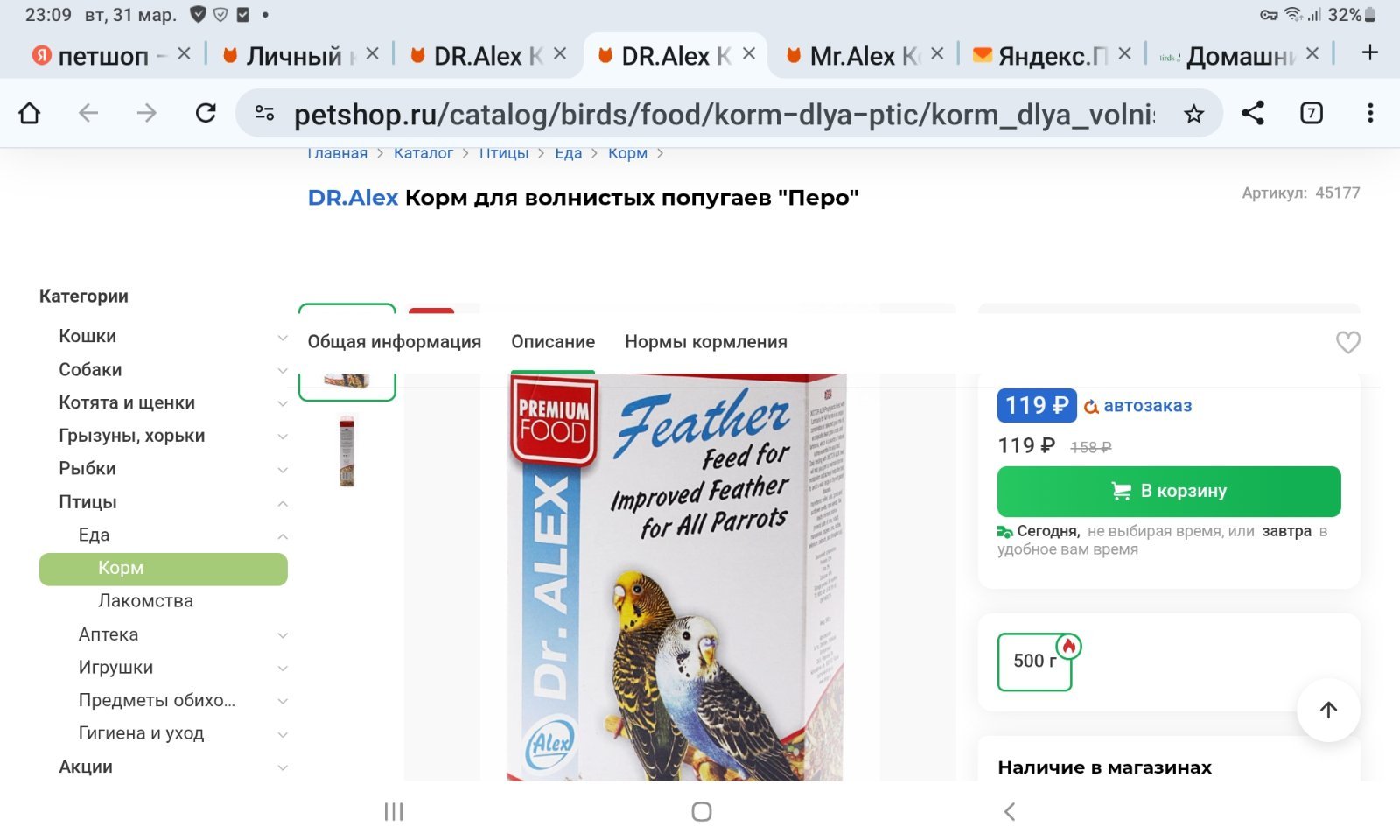Viewport: 1400px width, 840px height.
Task: Open a new tab with plus icon
Action: coord(1370,53)
